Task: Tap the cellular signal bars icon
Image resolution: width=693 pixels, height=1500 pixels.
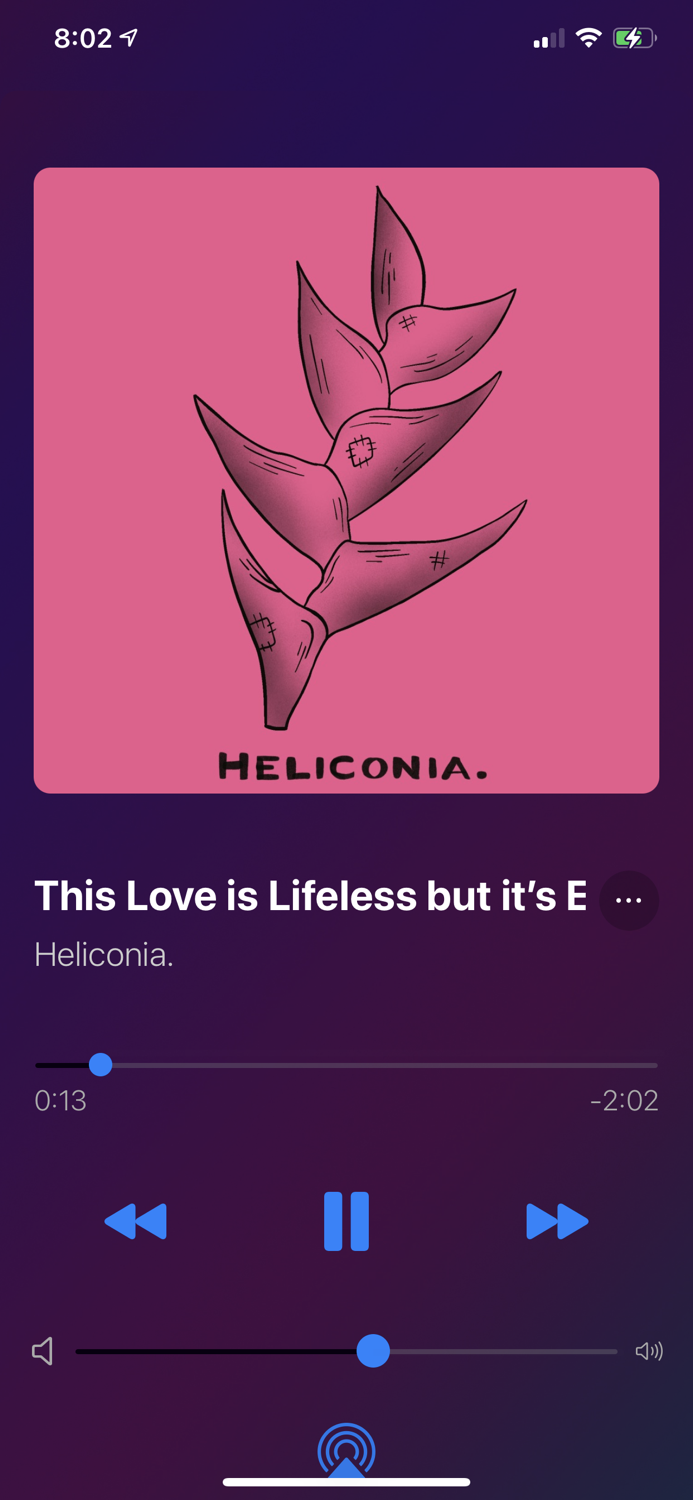Action: 549,39
